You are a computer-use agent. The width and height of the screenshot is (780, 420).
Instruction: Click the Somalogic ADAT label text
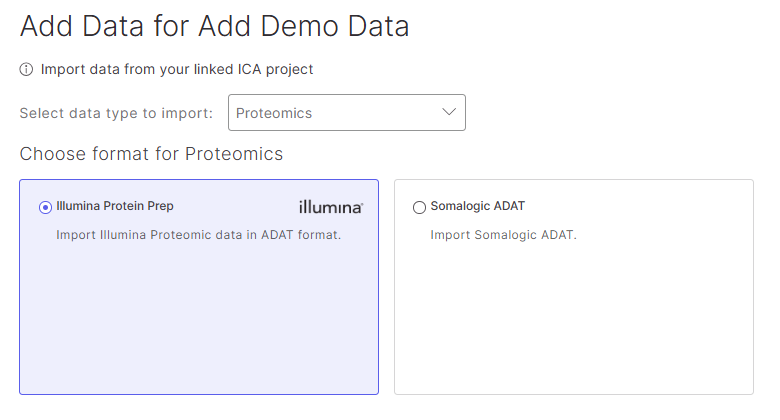tap(478, 206)
